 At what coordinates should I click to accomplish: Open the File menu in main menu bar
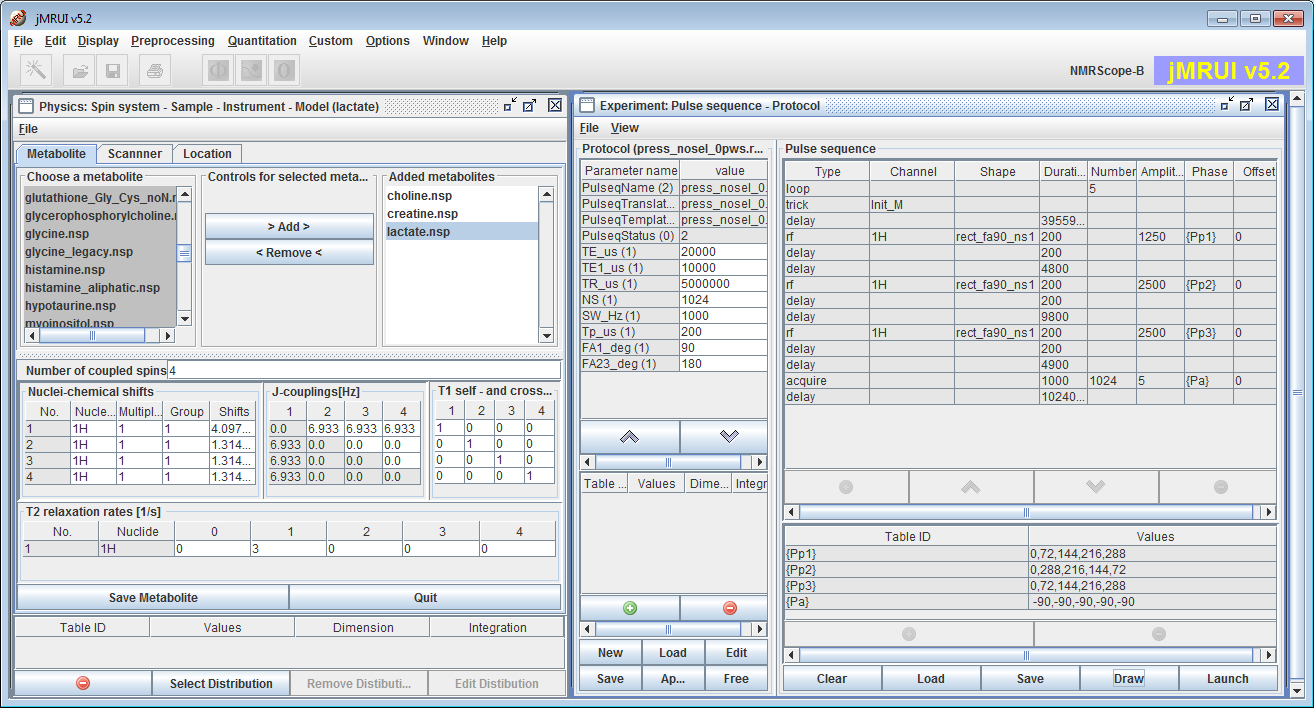23,41
